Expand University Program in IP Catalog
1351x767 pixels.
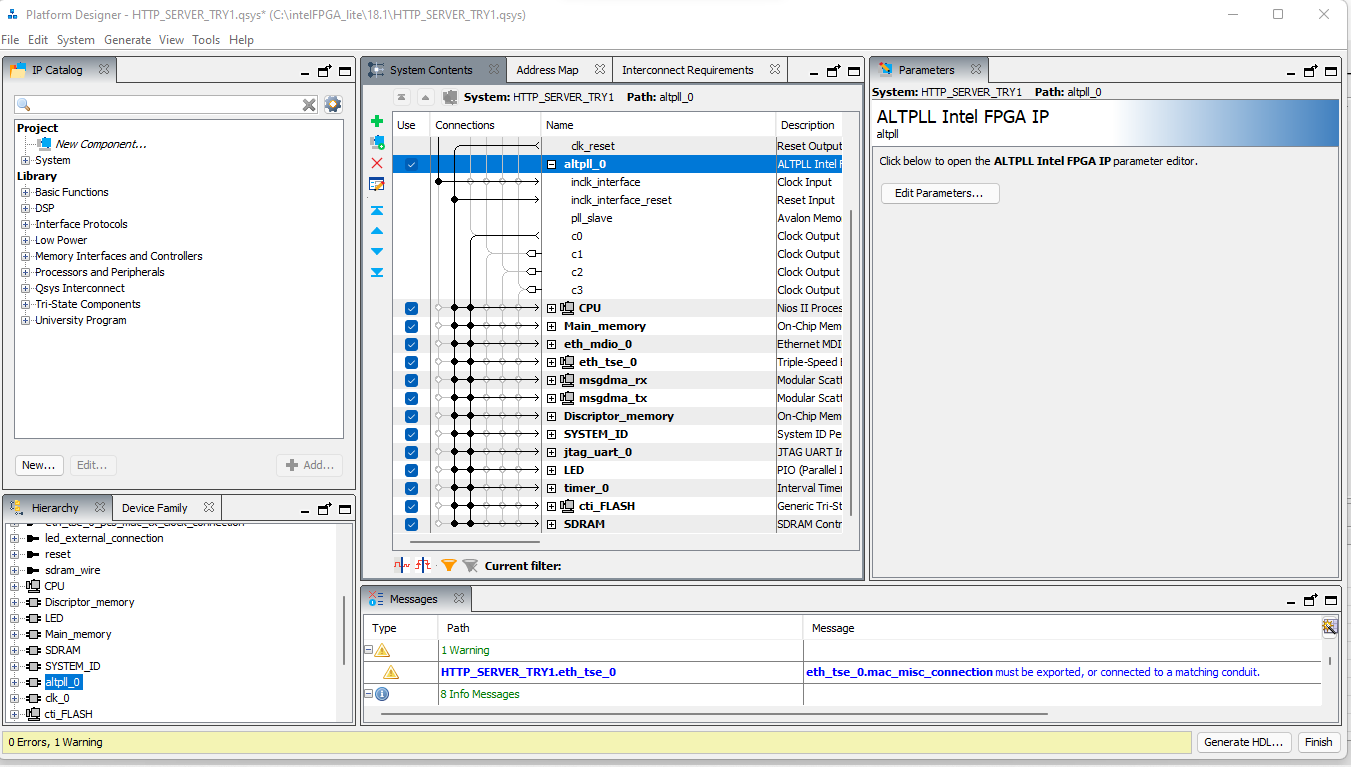pyautogui.click(x=26, y=320)
